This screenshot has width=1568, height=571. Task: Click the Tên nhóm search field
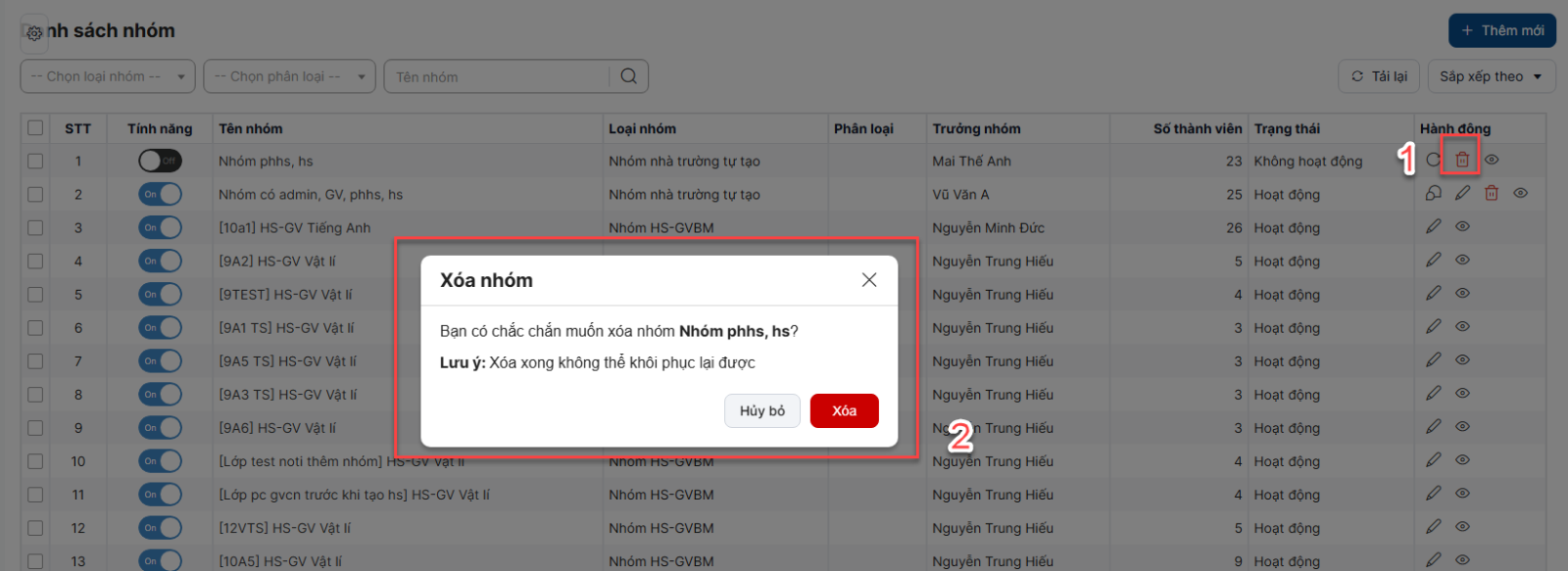pyautogui.click(x=500, y=76)
